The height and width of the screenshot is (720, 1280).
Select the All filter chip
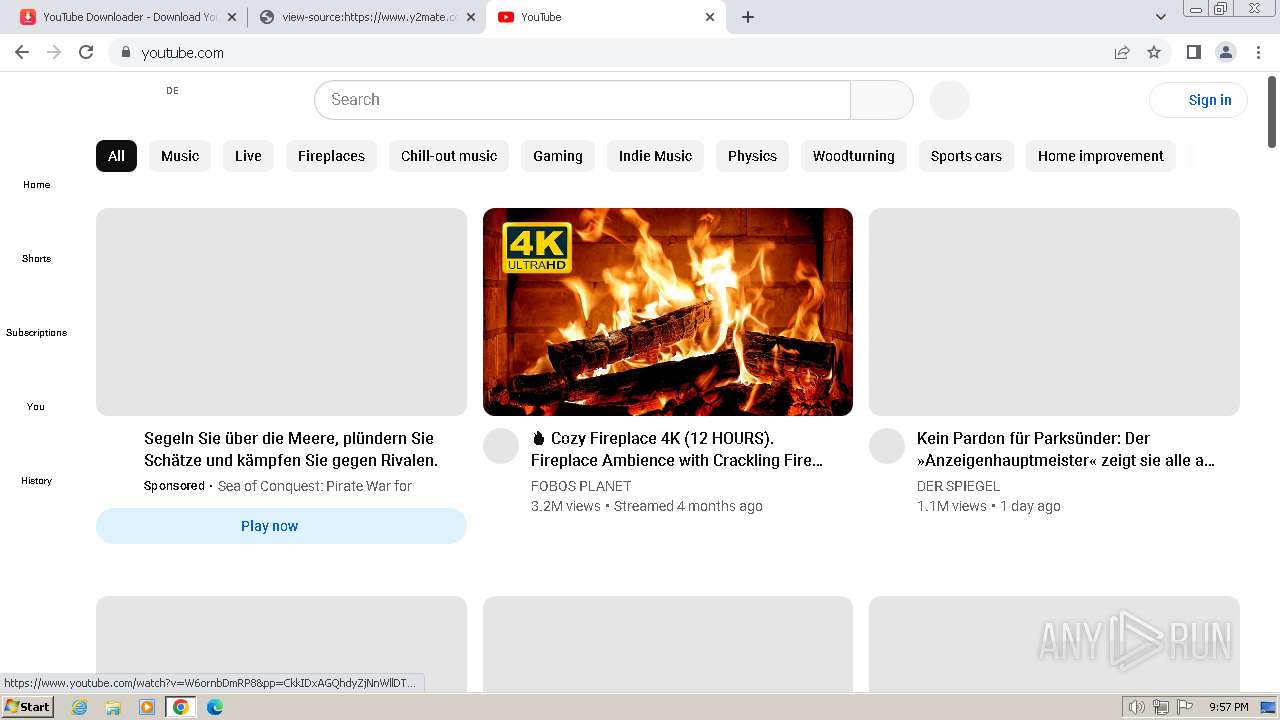tap(116, 156)
